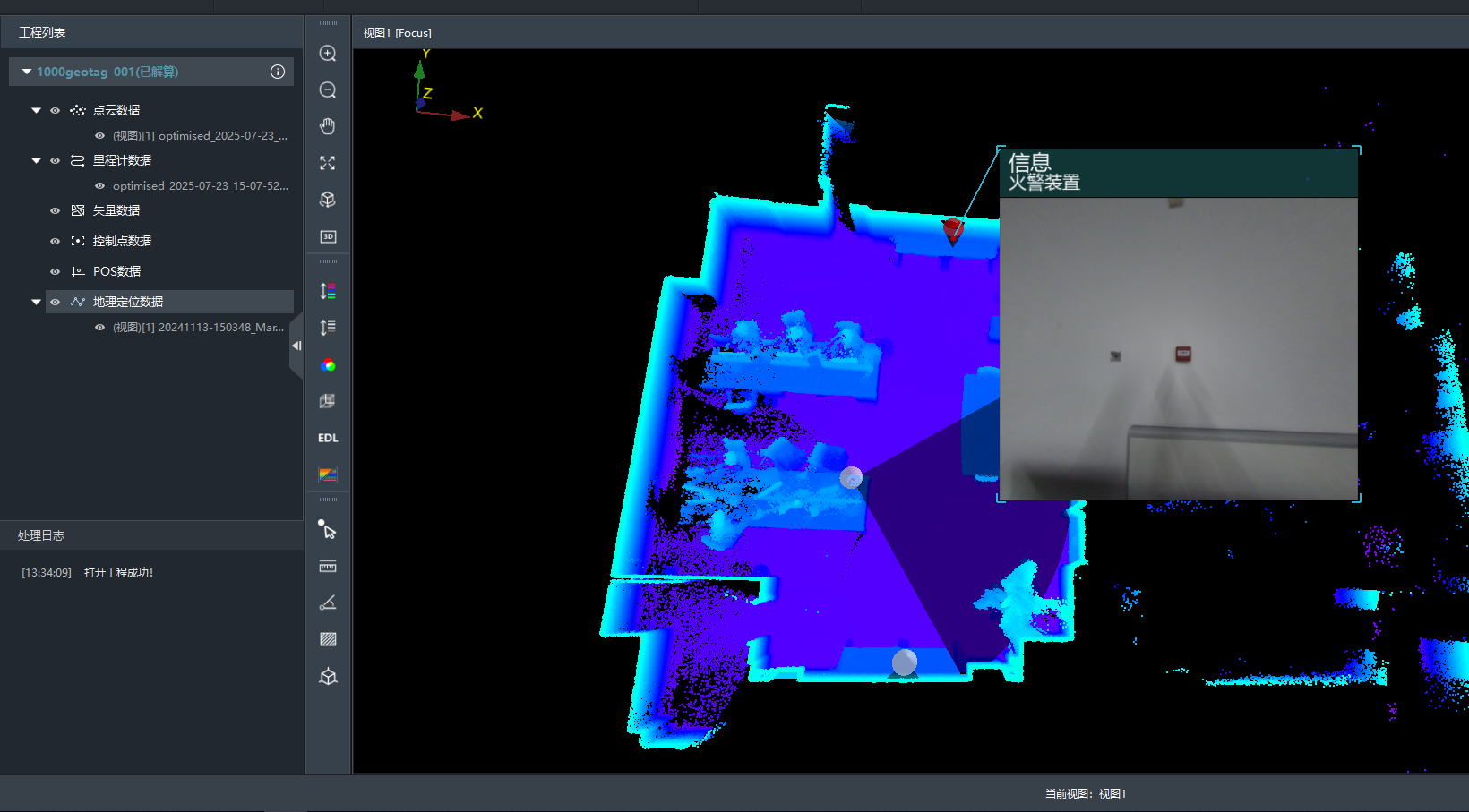Toggle visibility of 矢量数据 layer
This screenshot has height=812, width=1469.
tap(55, 211)
